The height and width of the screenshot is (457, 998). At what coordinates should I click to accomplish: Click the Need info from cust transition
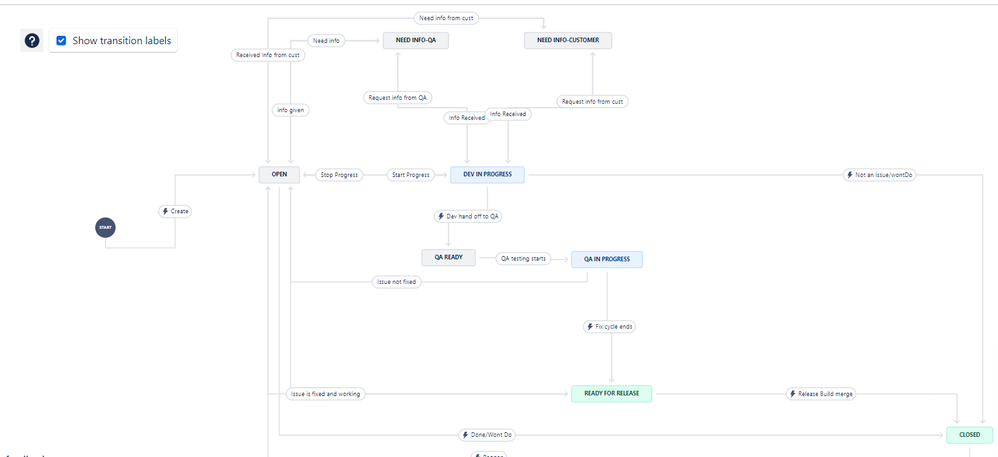(446, 18)
